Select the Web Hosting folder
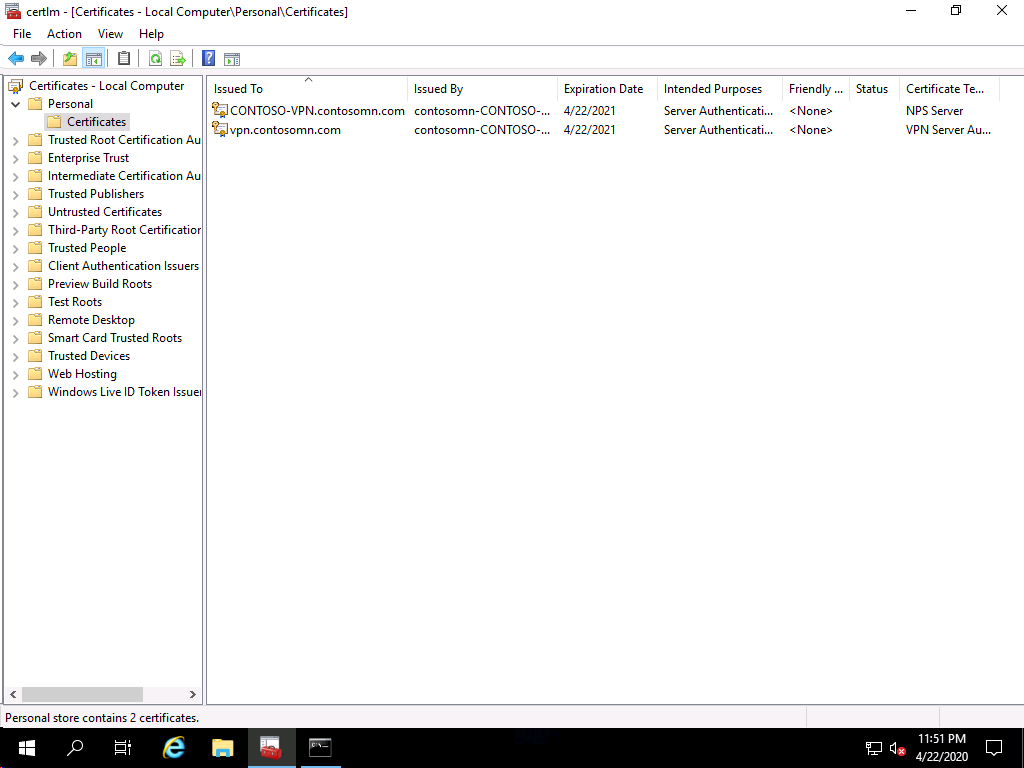 coord(82,374)
